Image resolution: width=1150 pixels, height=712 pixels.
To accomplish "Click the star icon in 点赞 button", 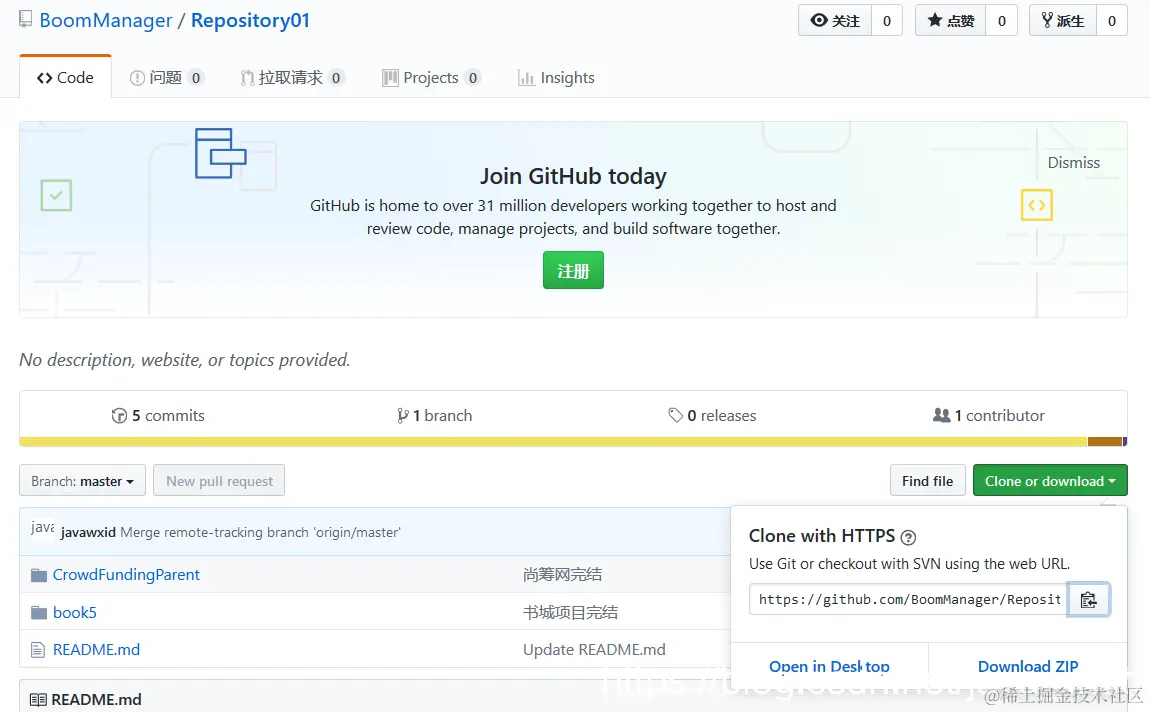I will (x=934, y=20).
